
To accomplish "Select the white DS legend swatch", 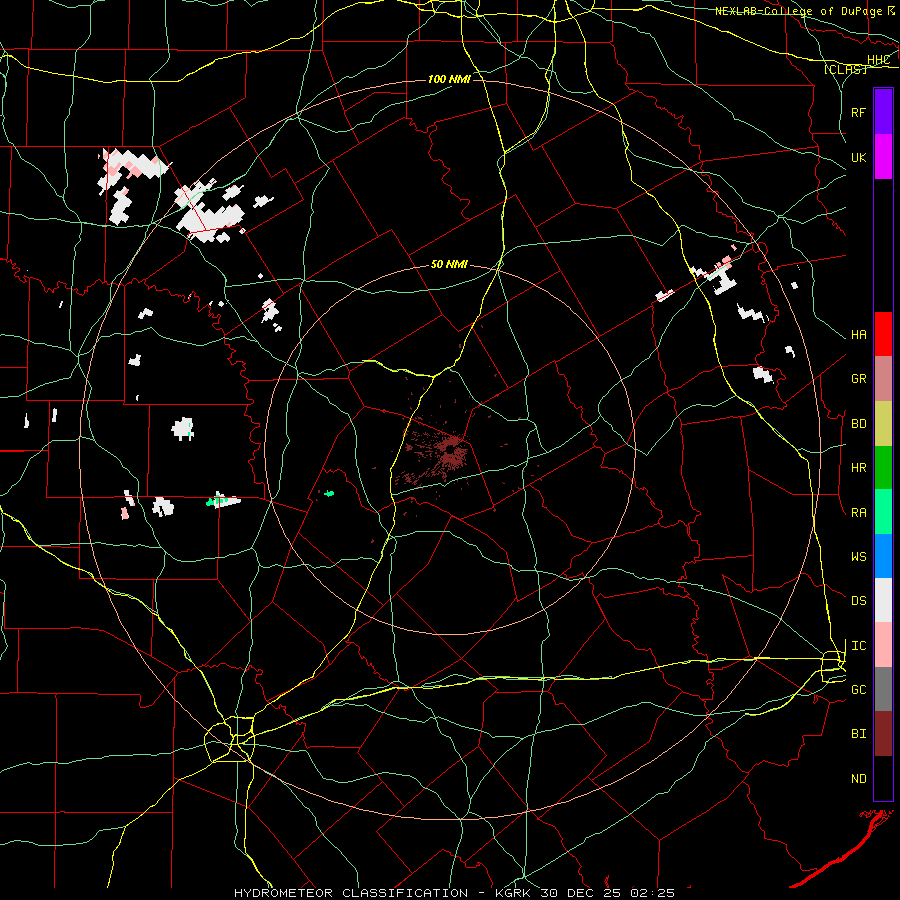I will (883, 600).
